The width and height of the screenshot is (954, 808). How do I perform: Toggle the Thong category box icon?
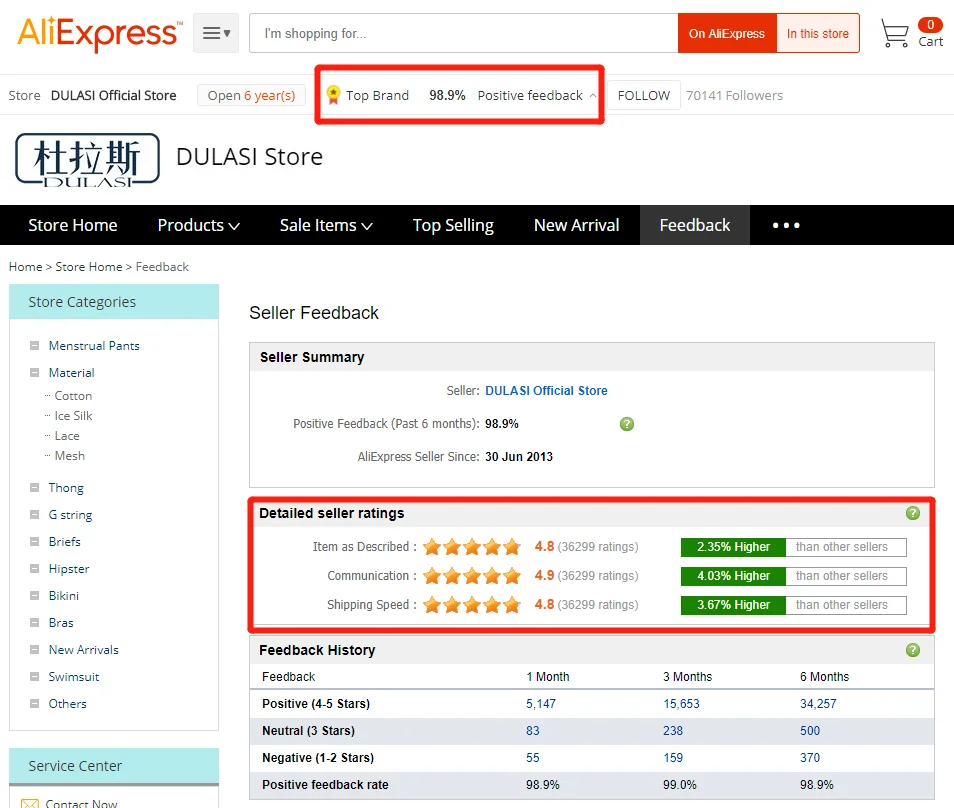pos(35,487)
